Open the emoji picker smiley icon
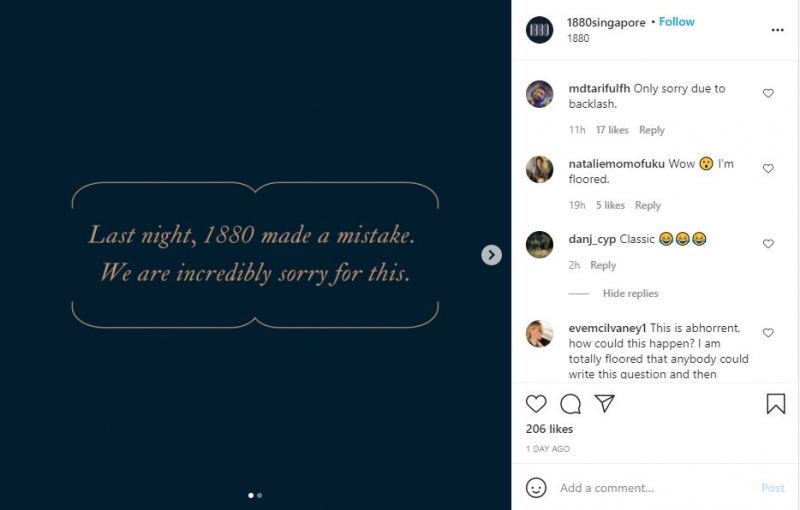The height and width of the screenshot is (510, 800). click(x=536, y=488)
